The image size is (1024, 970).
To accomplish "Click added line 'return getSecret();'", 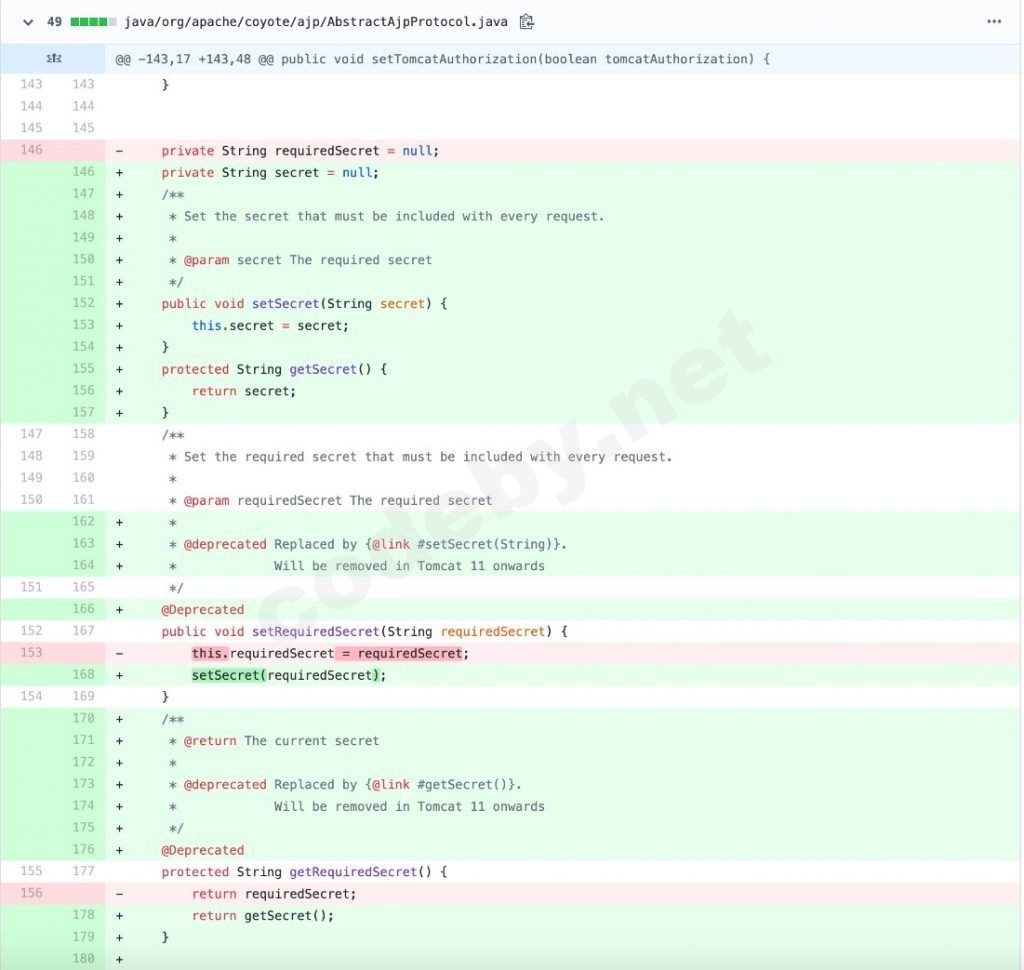I will [x=263, y=916].
